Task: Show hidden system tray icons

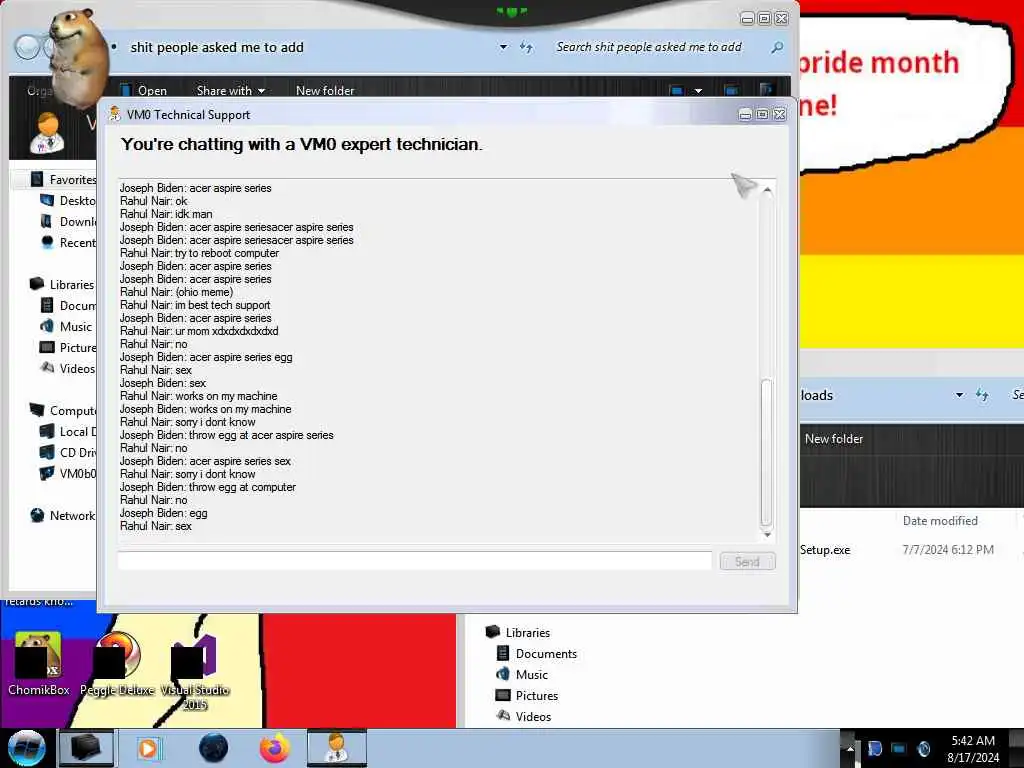Action: click(850, 749)
